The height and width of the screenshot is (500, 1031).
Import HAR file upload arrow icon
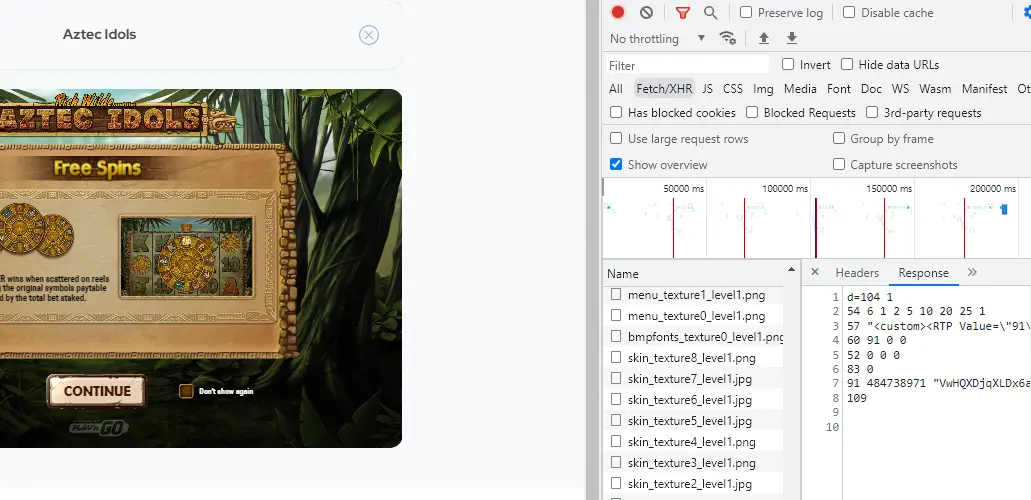(763, 38)
